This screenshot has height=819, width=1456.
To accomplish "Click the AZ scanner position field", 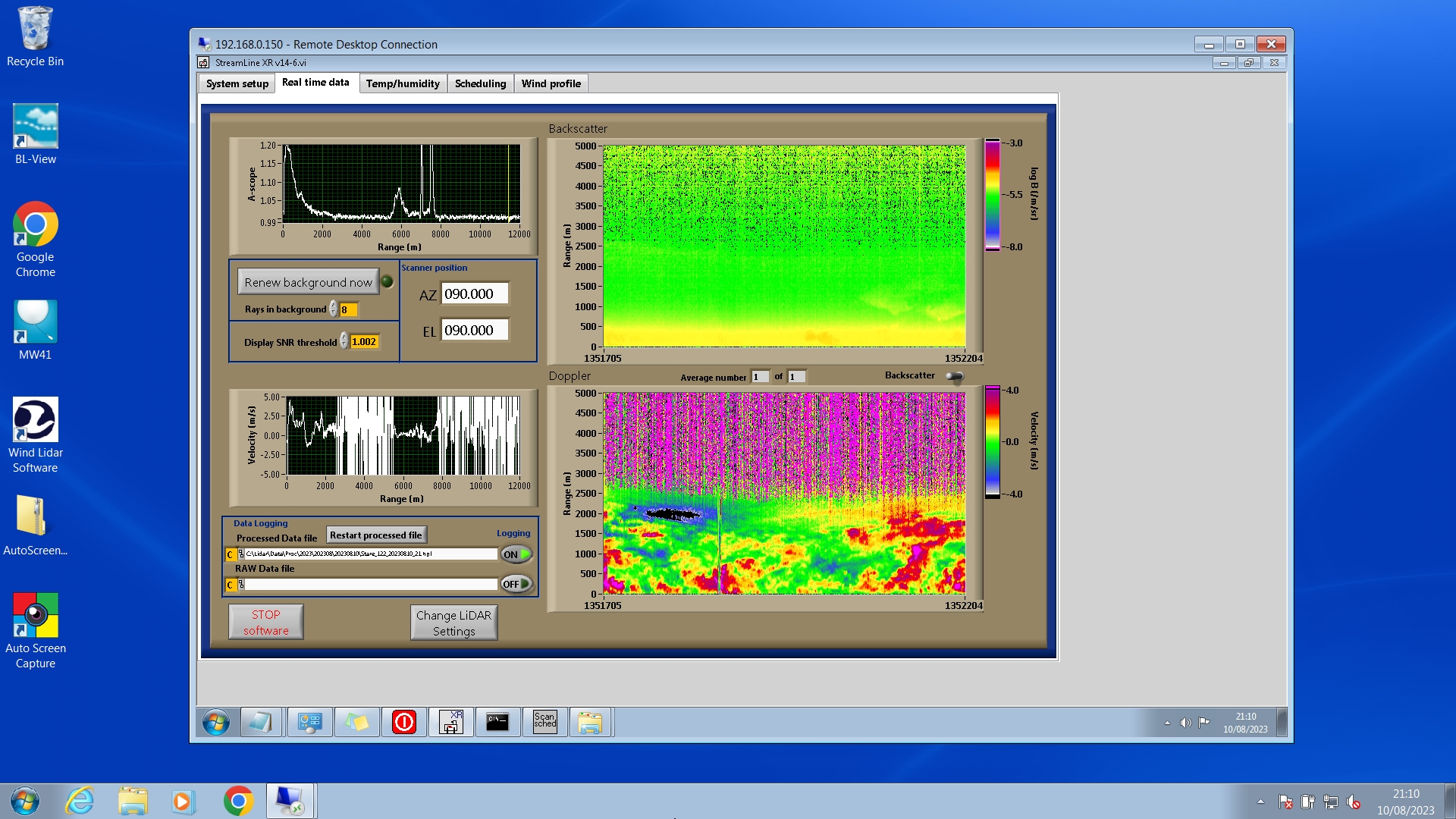I will (475, 294).
